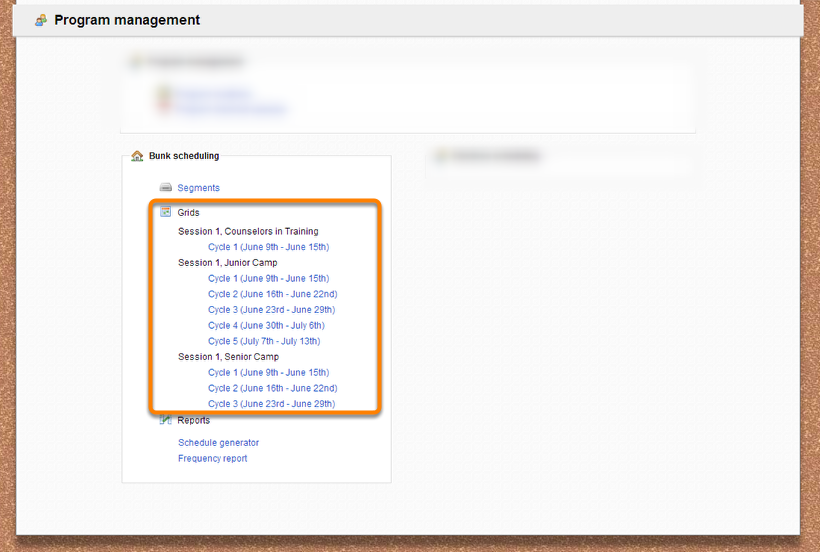Click the Reports chart icon
The image size is (820, 552).
coord(166,420)
